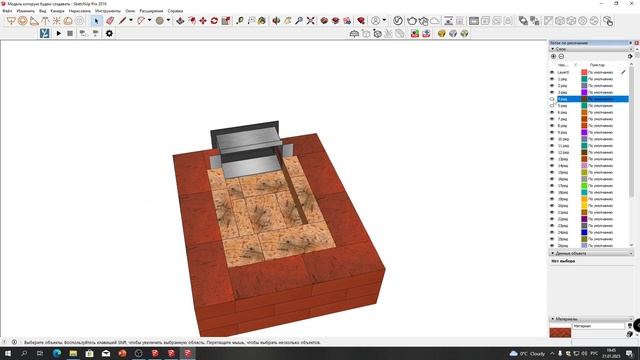
Task: Collapse the Материалы section
Action: coord(553,319)
